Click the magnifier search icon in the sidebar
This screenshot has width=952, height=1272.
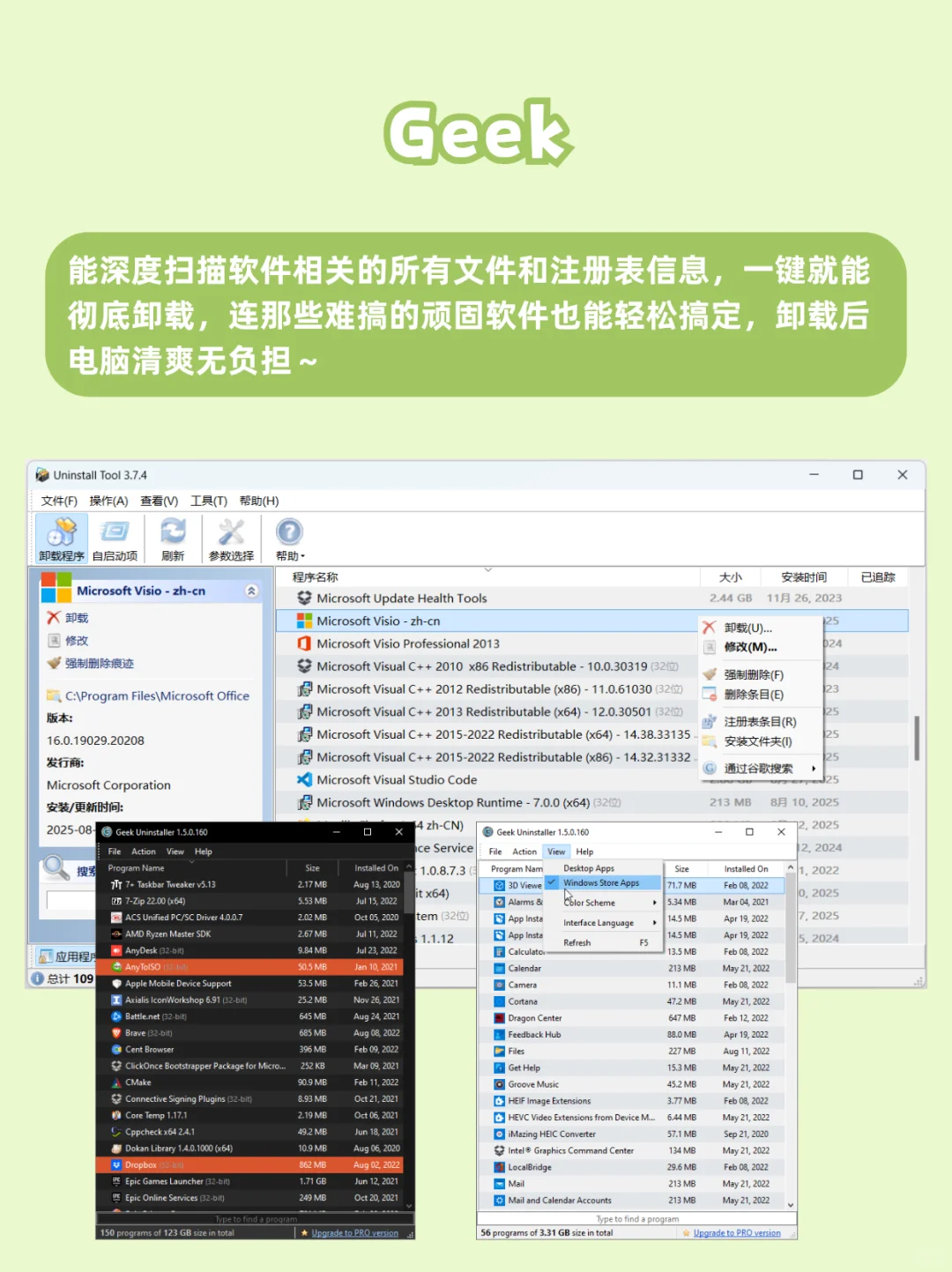56,868
